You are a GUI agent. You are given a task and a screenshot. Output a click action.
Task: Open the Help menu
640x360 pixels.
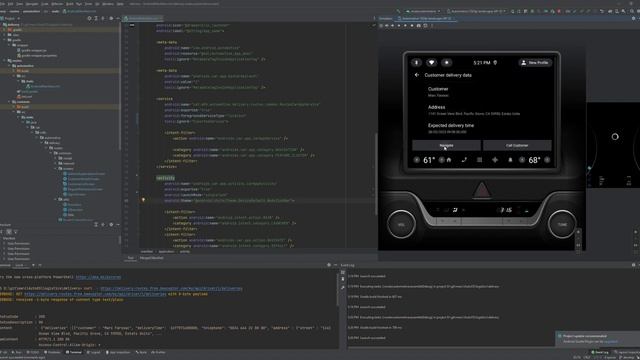click(x=120, y=4)
